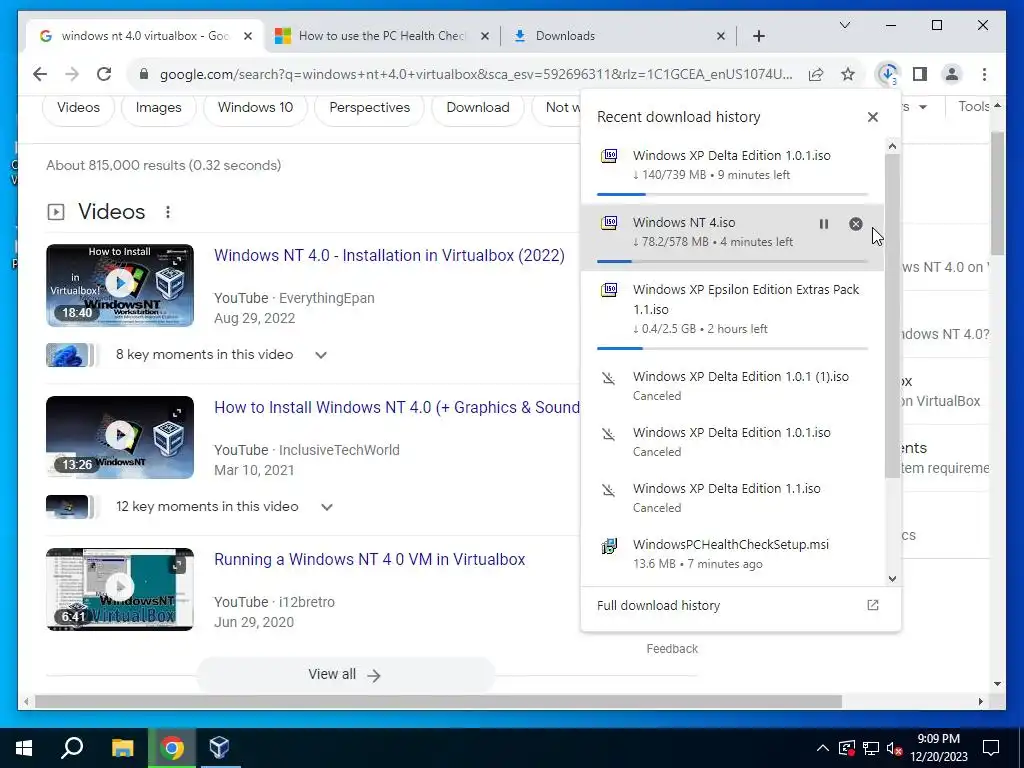Go forward to the next page
The height and width of the screenshot is (768, 1024).
72,74
